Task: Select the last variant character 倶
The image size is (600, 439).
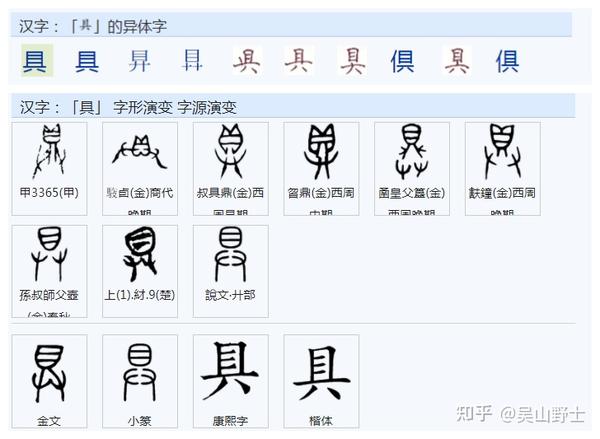Action: 507,61
